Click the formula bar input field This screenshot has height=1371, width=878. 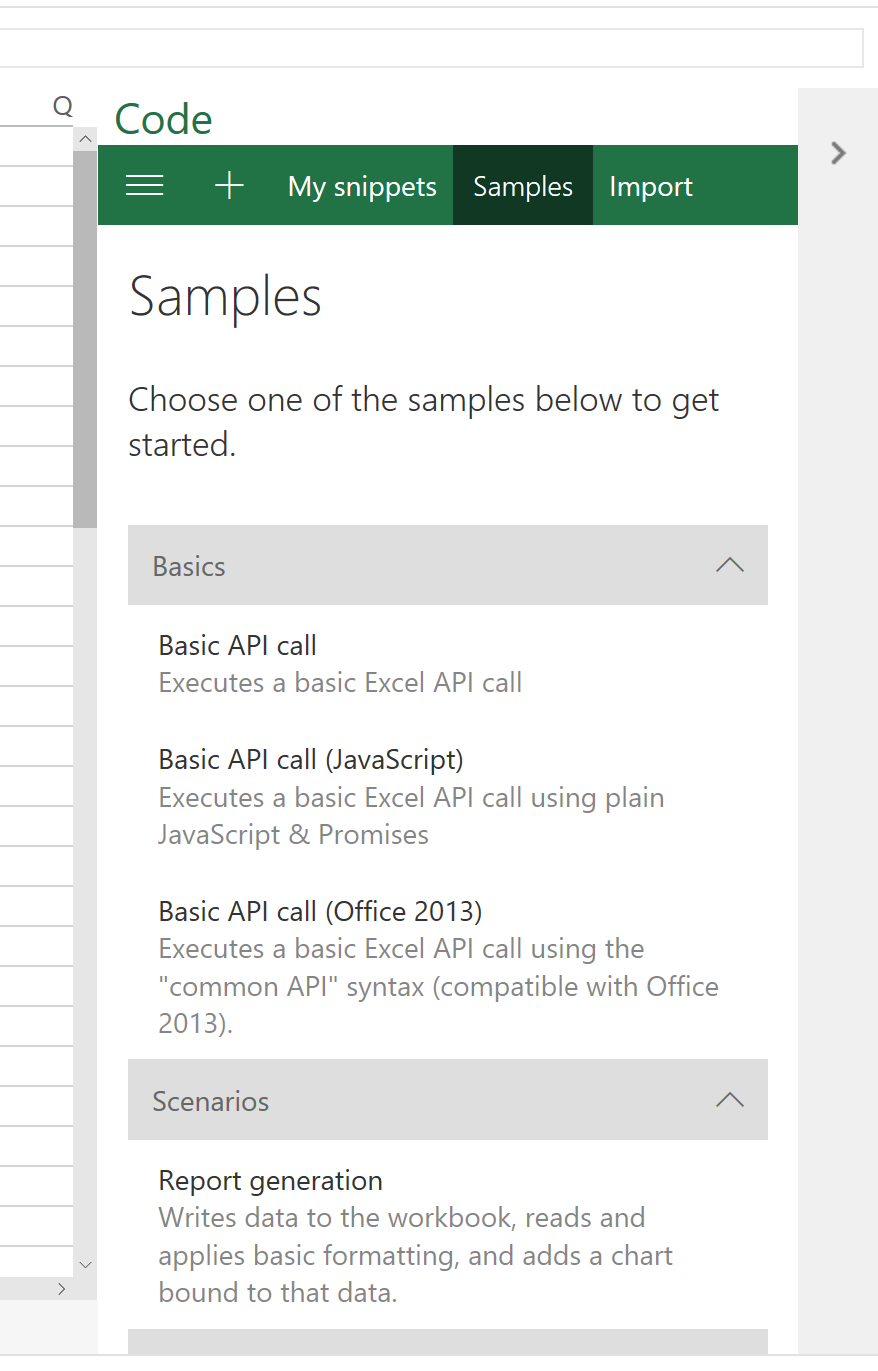point(430,47)
